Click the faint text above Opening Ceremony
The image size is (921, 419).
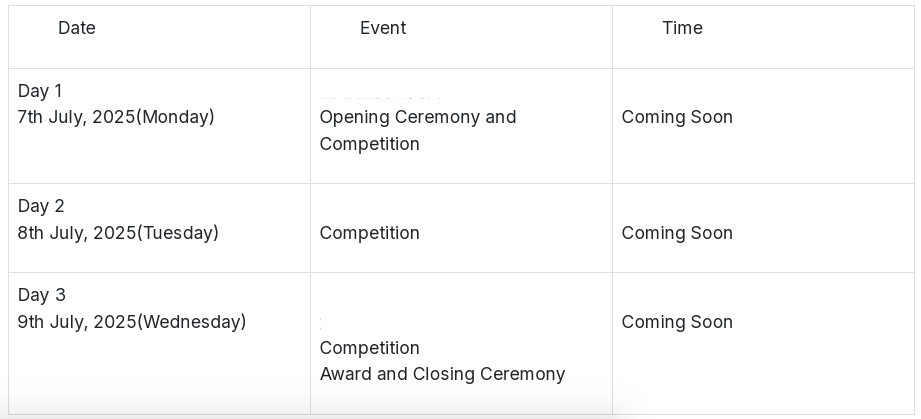coord(381,96)
